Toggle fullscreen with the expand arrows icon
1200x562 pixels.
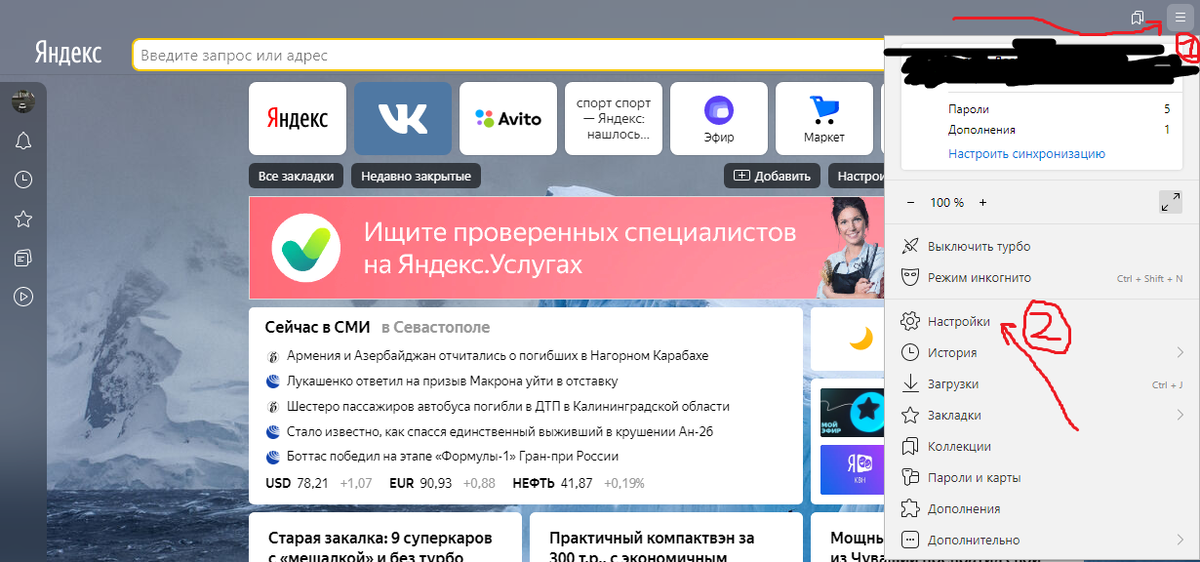[1170, 202]
